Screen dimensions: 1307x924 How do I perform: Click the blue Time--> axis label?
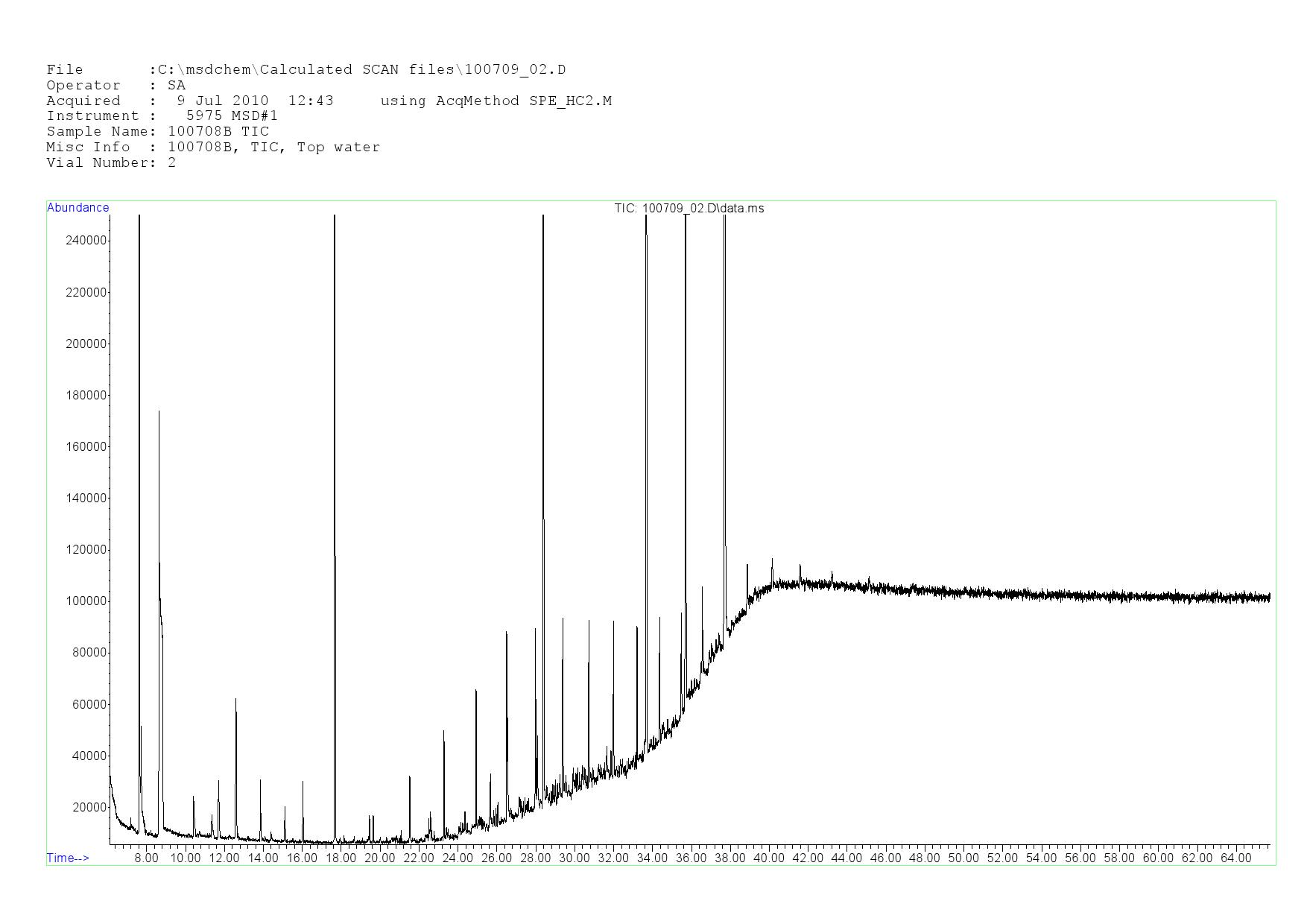68,858
